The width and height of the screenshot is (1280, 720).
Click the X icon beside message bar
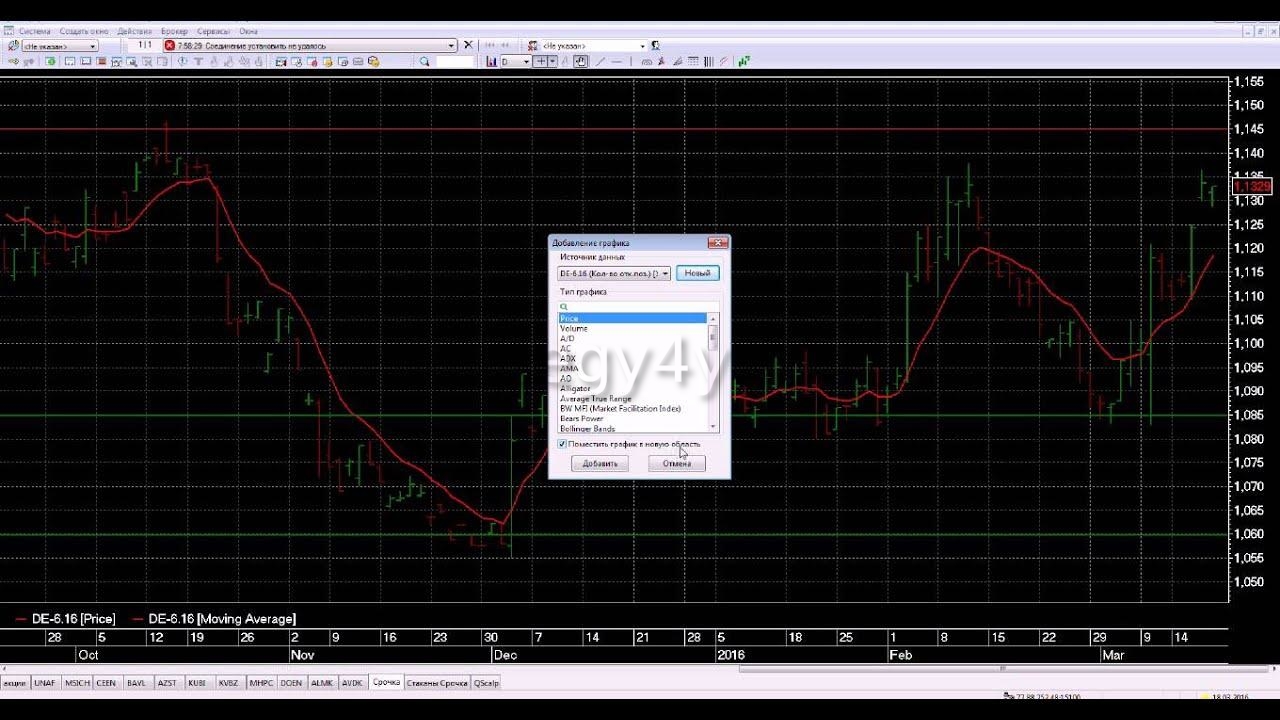click(468, 46)
